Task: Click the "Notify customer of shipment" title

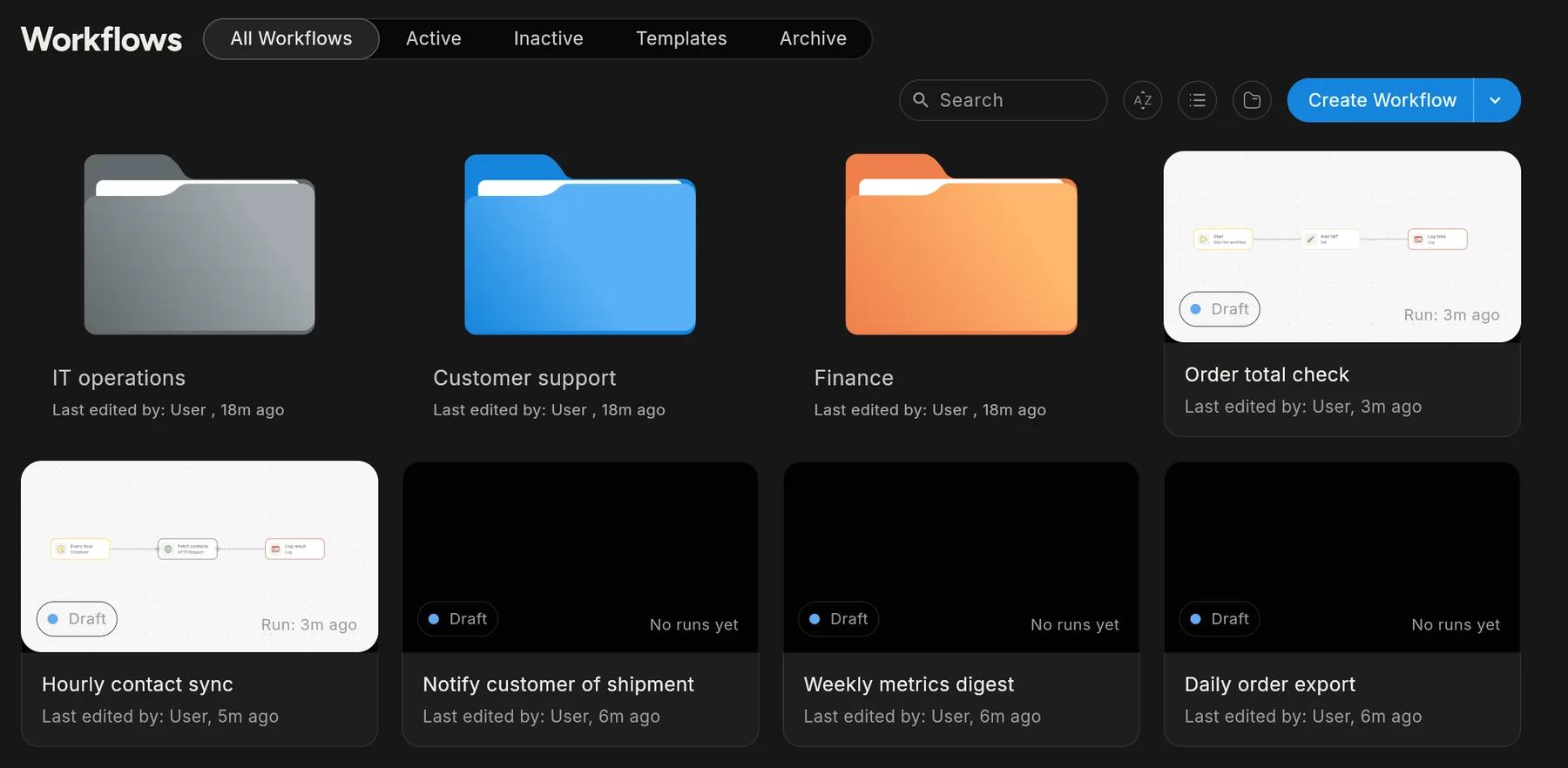Action: [x=558, y=684]
